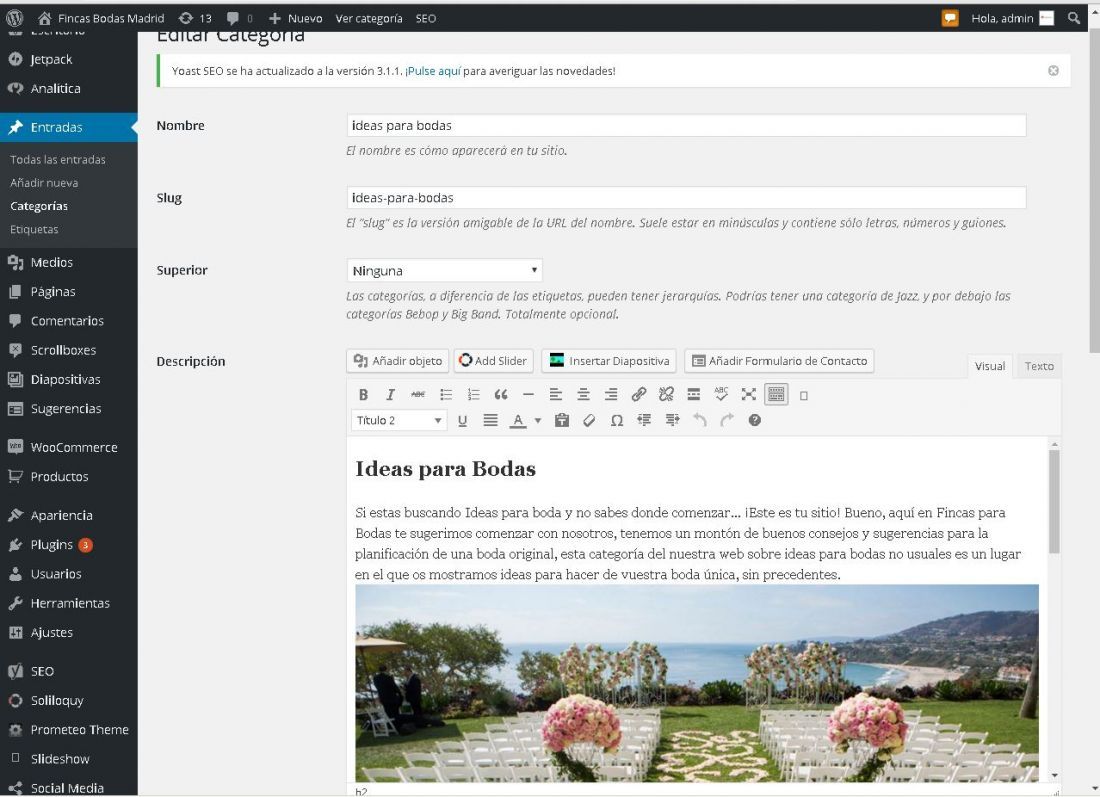Remove link with unlink icon

pyautogui.click(x=666, y=395)
